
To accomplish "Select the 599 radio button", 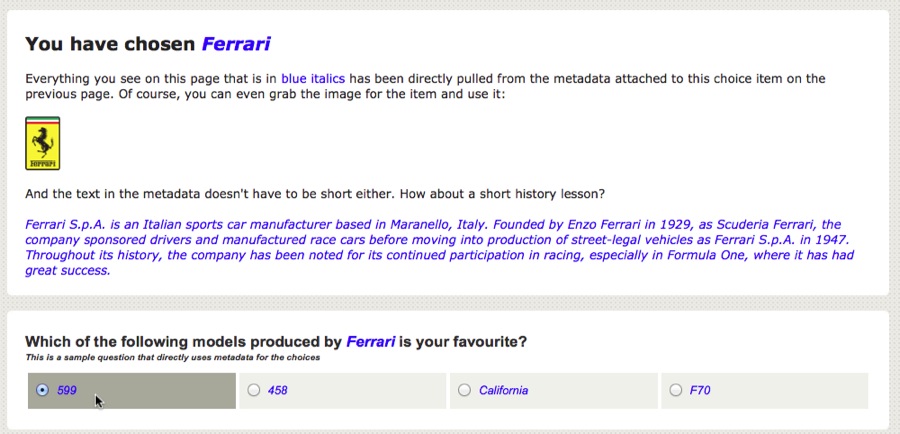I will point(42,391).
